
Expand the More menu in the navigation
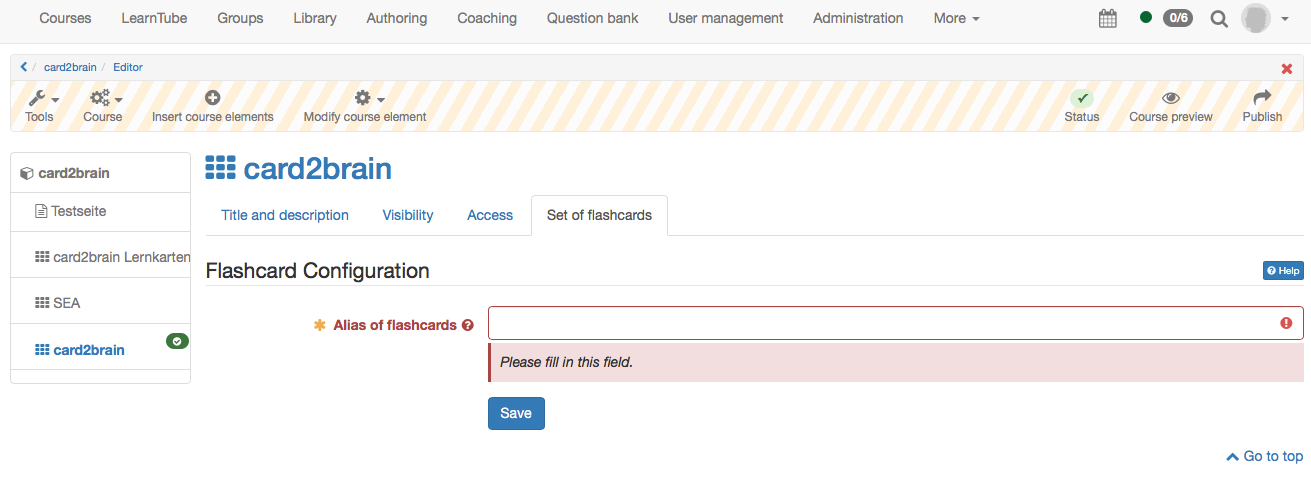point(956,18)
